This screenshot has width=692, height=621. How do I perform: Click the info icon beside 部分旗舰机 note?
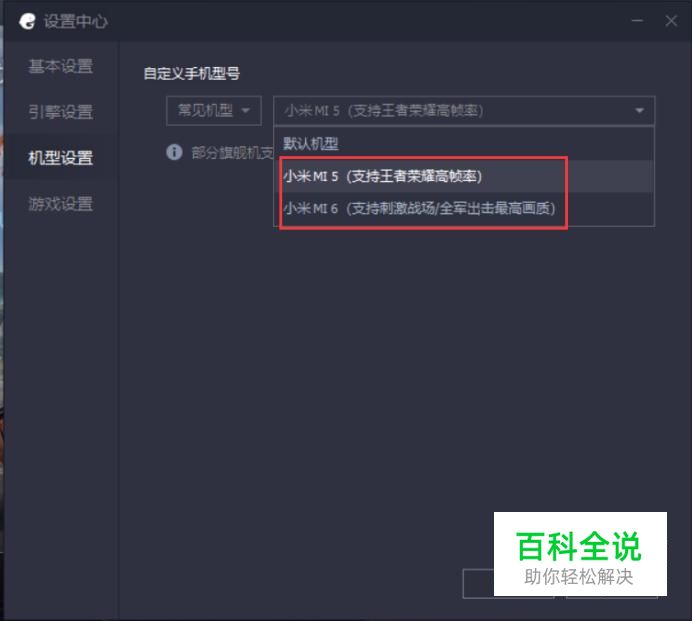[x=174, y=152]
